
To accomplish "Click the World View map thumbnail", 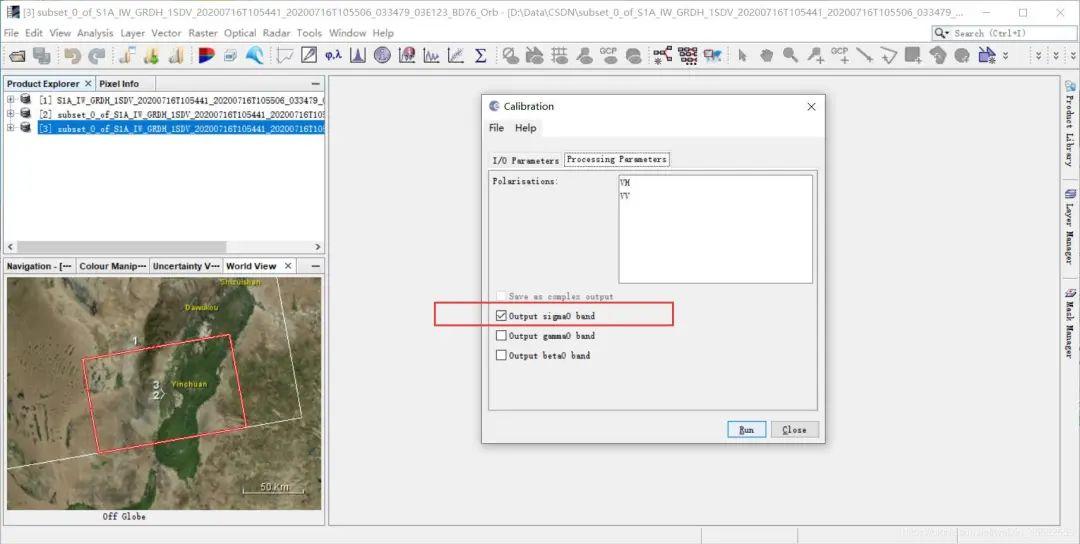I will click(164, 393).
